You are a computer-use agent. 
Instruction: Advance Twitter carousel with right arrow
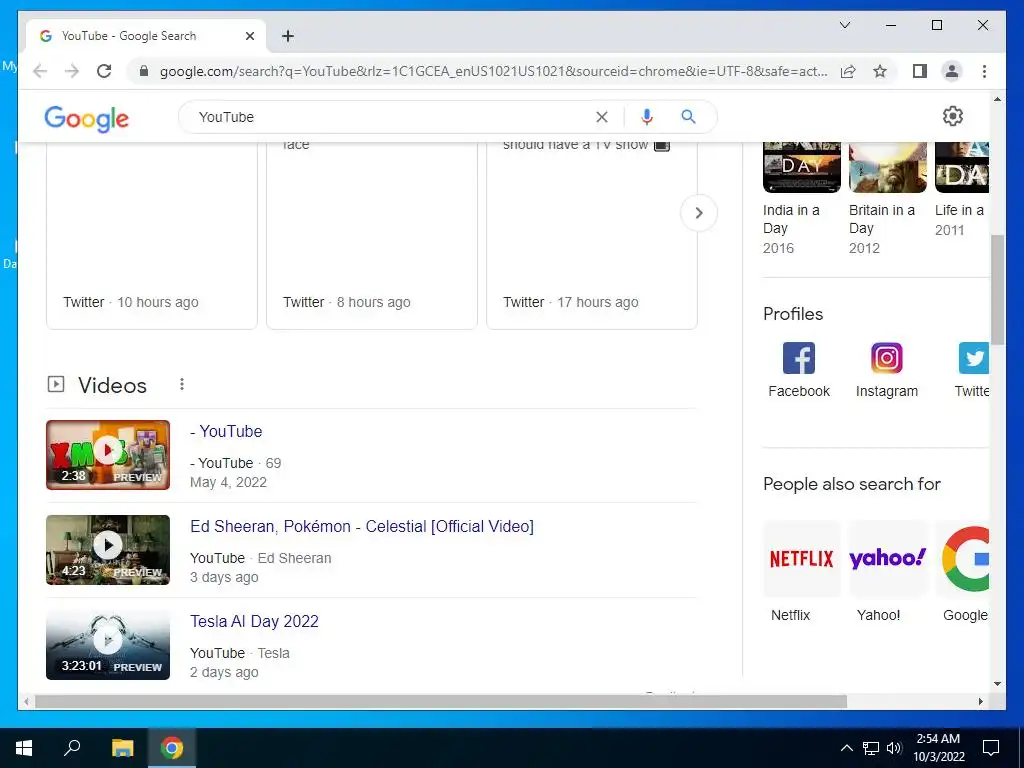point(699,213)
